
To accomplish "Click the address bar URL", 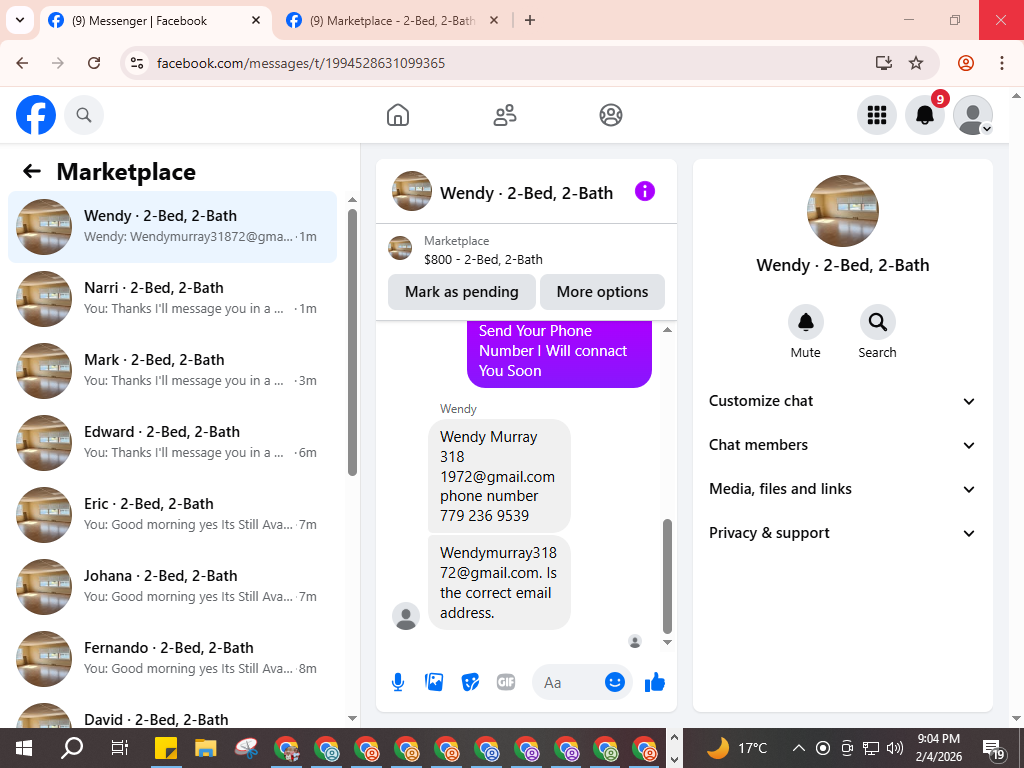I will click(x=301, y=63).
